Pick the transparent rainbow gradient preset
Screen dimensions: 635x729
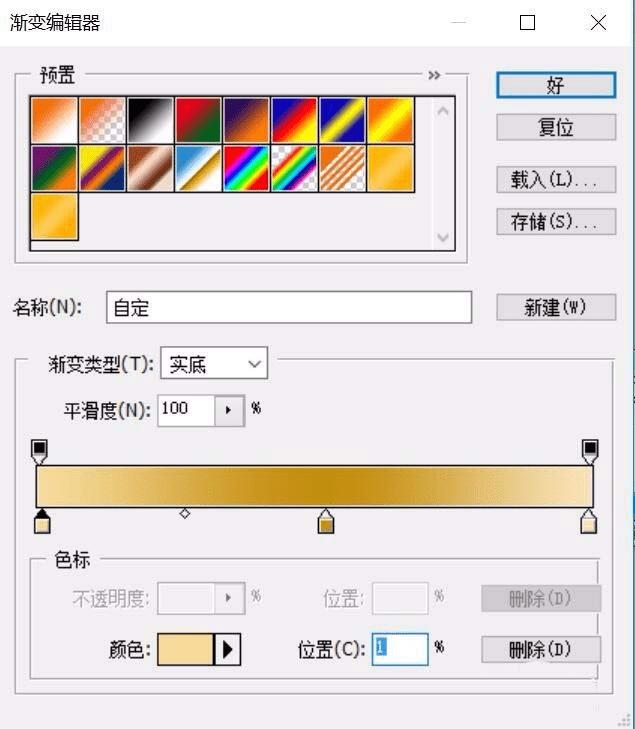(294, 168)
